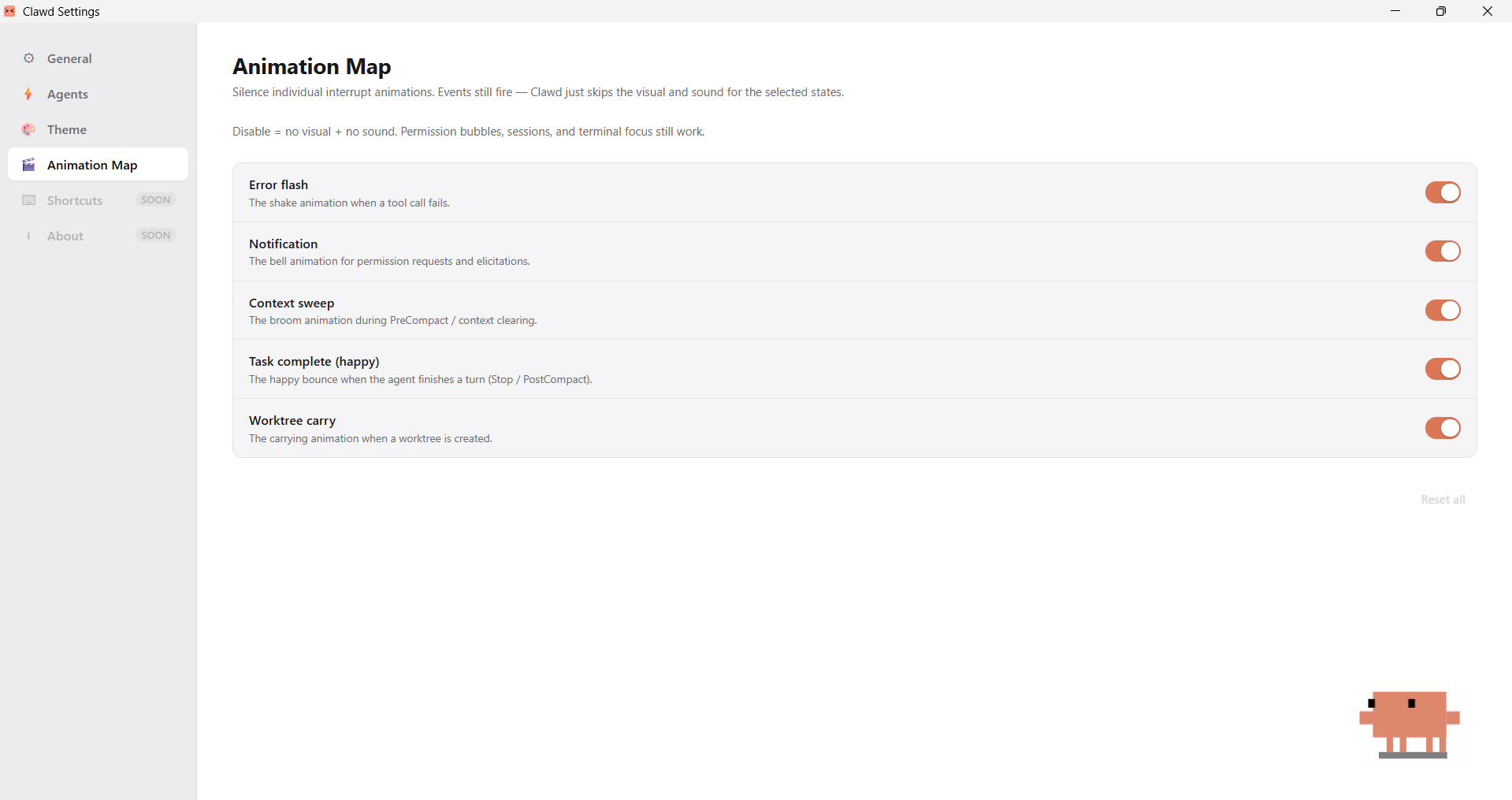The width and height of the screenshot is (1512, 800).
Task: Restore down the Clawd Settings window
Action: point(1441,11)
